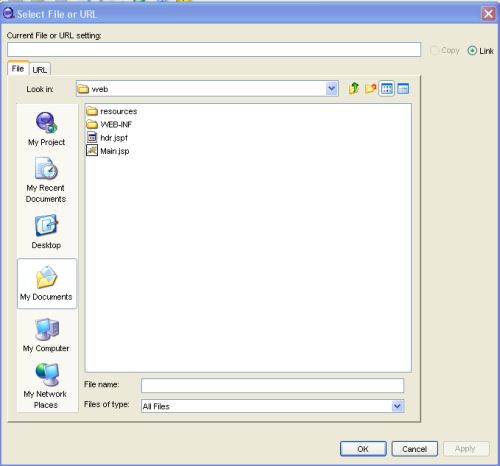Expand the Look in folder dropdown

331,89
